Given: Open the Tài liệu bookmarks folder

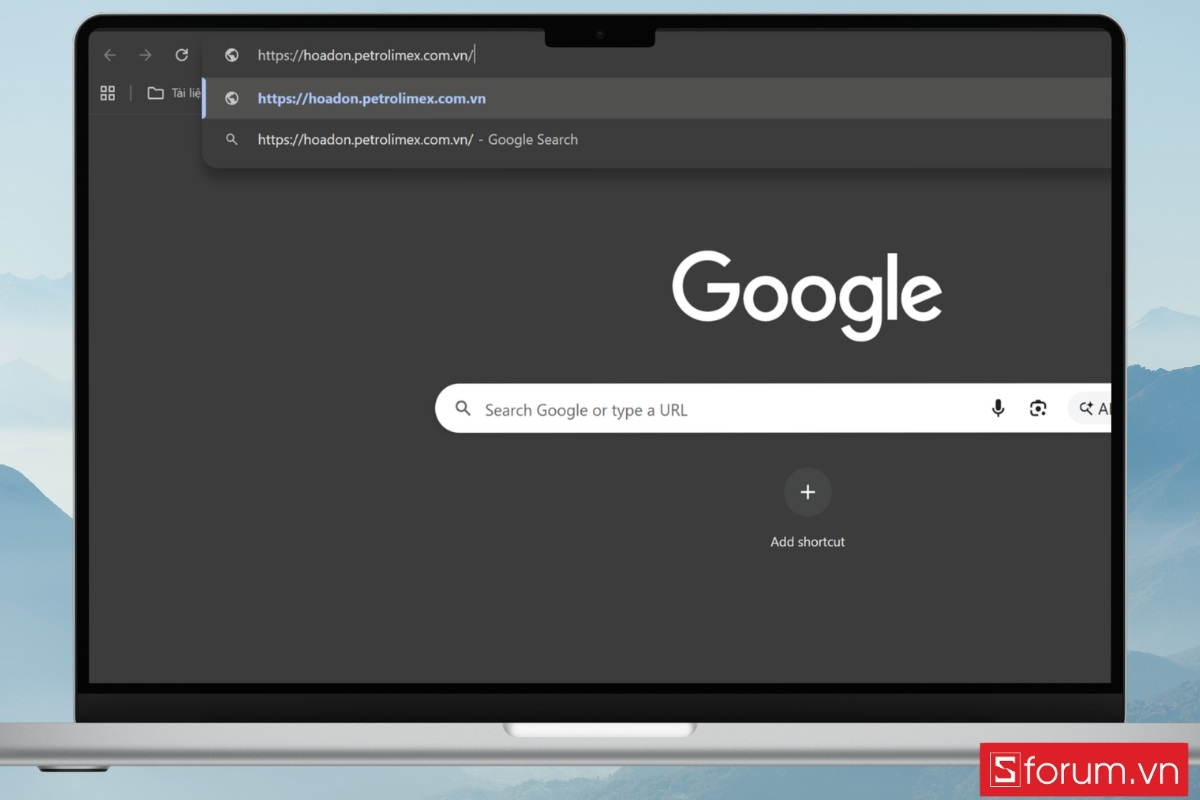Looking at the screenshot, I should [175, 93].
